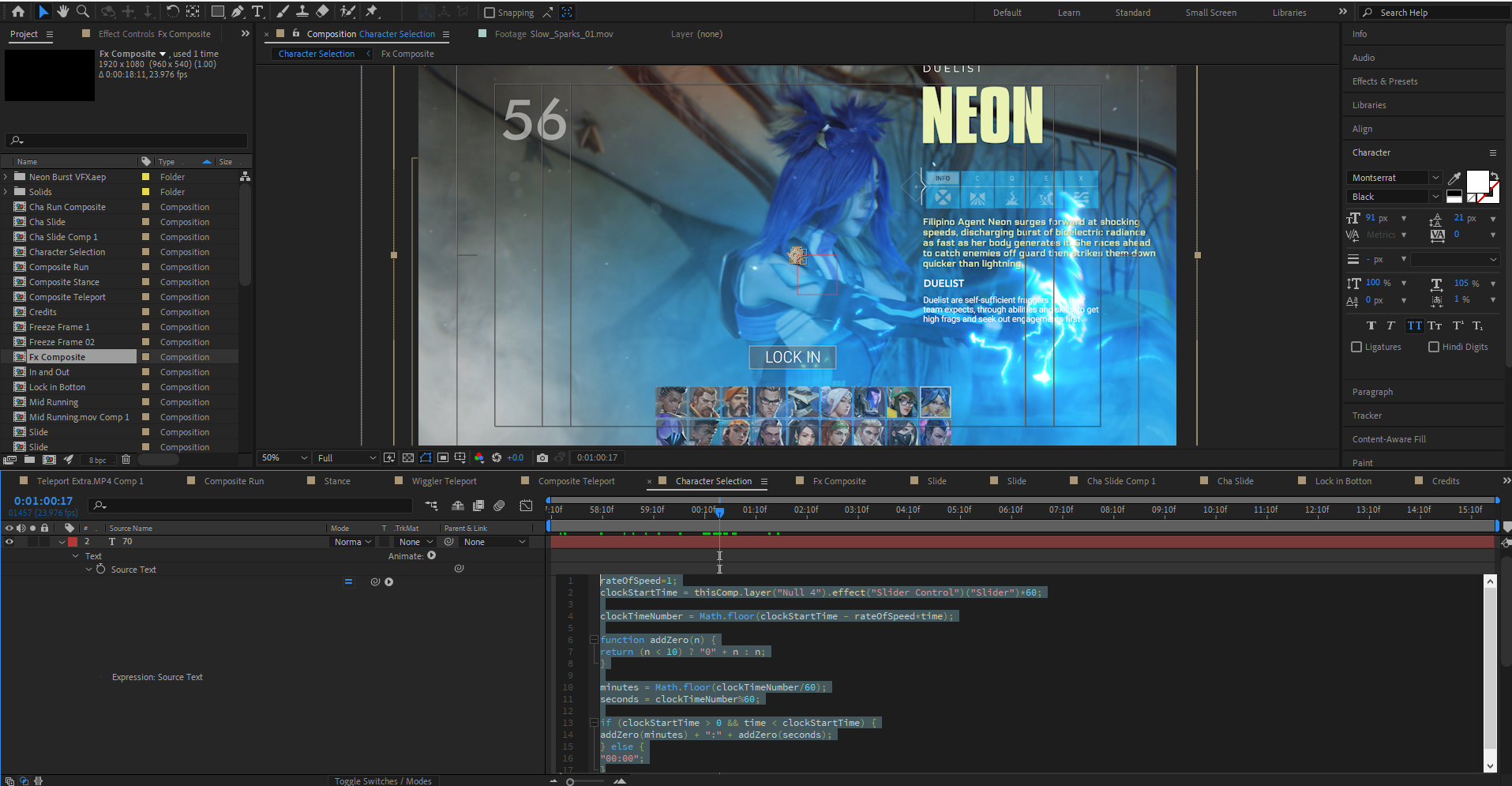
Task: Select the Rectangle shape tool
Action: coord(218,12)
